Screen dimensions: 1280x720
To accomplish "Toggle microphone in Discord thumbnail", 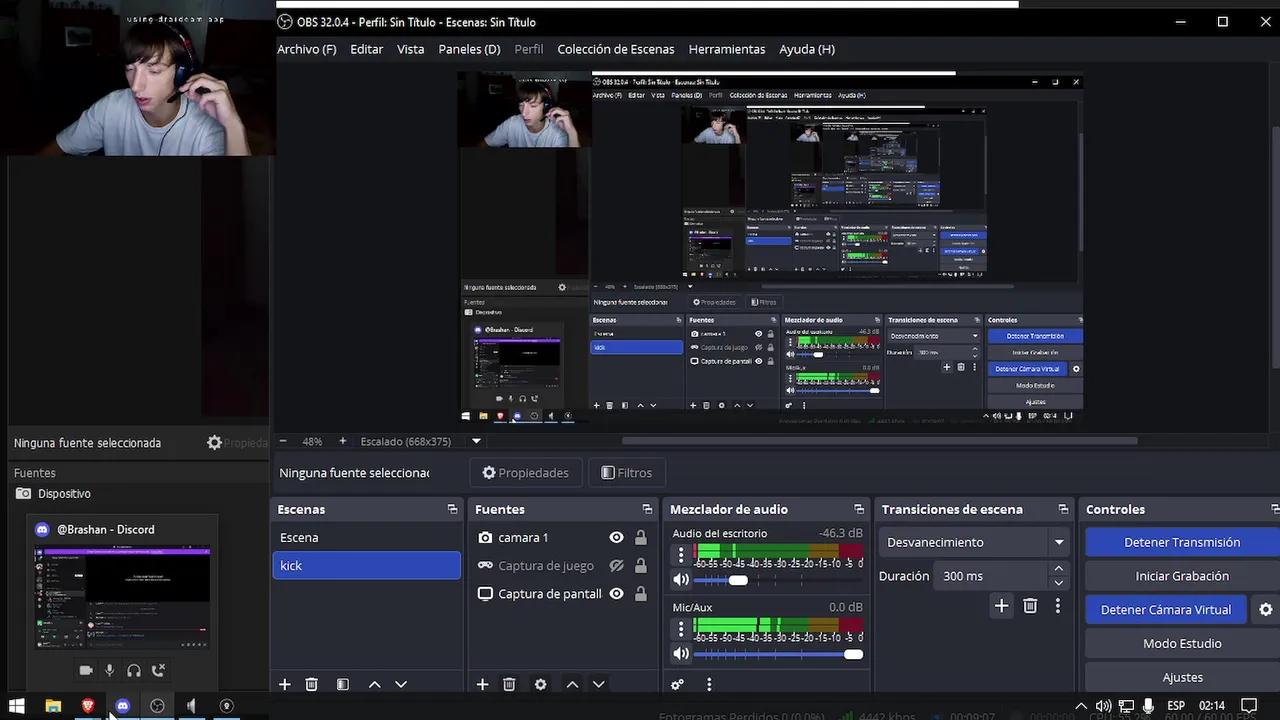I will pyautogui.click(x=110, y=671).
